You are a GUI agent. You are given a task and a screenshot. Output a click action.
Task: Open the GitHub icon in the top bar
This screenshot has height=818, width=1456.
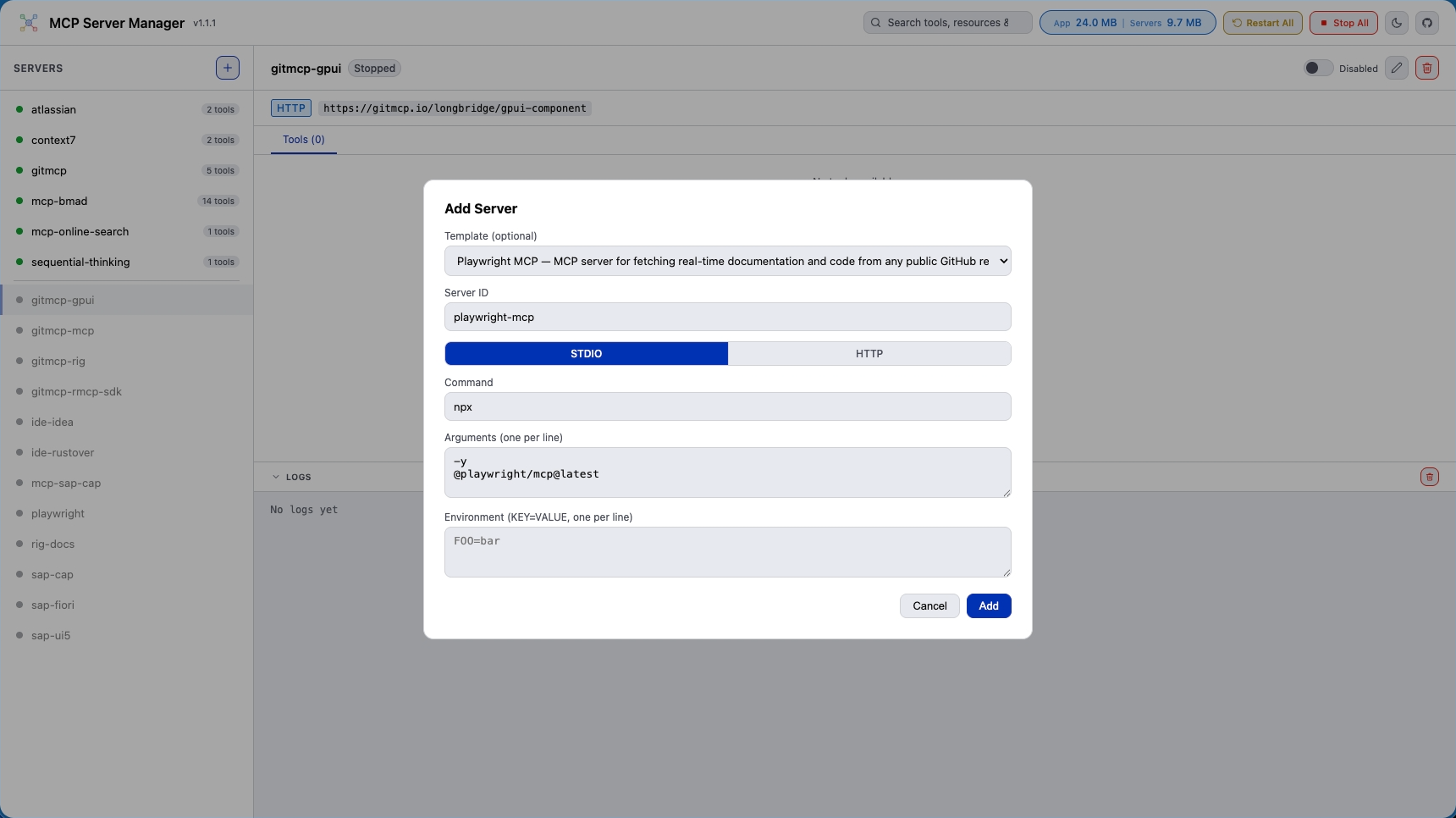(1428, 23)
